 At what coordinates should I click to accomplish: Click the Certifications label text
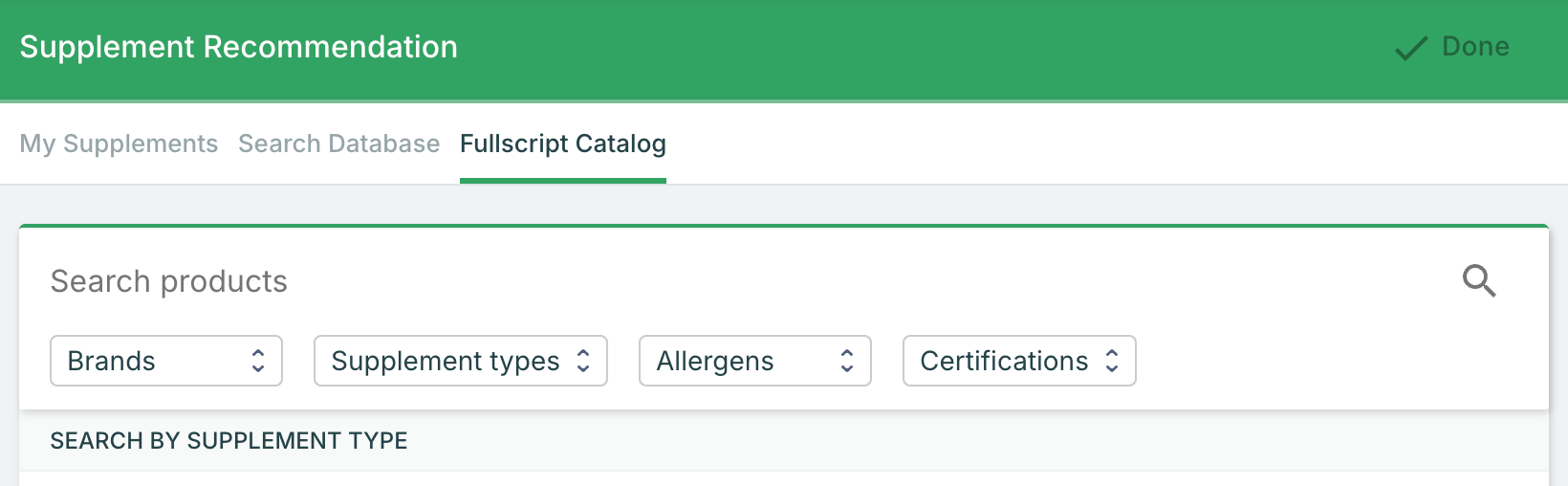(x=1004, y=361)
